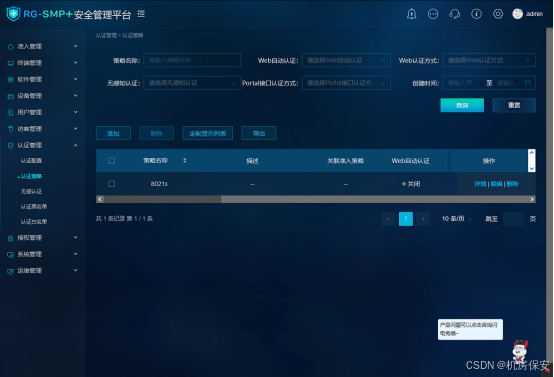
Task: Click the RG-SMP+ shield logo
Action: tap(13, 14)
